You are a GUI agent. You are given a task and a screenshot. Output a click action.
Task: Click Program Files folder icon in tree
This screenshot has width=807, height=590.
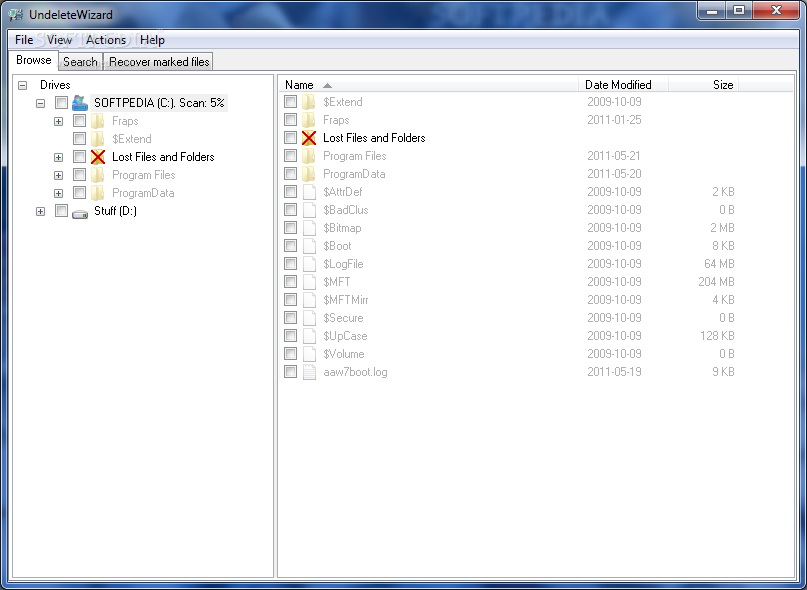(97, 175)
